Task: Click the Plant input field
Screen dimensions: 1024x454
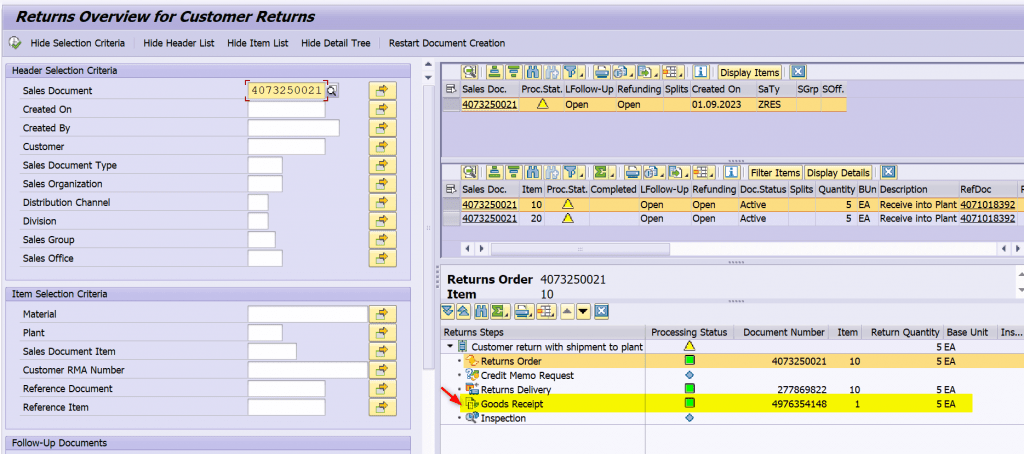Action: pos(265,332)
